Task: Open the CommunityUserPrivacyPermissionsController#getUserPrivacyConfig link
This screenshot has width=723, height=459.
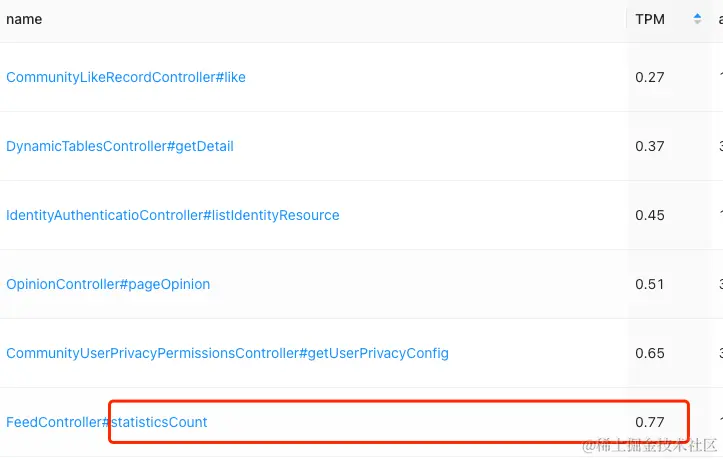Action: [x=227, y=353]
